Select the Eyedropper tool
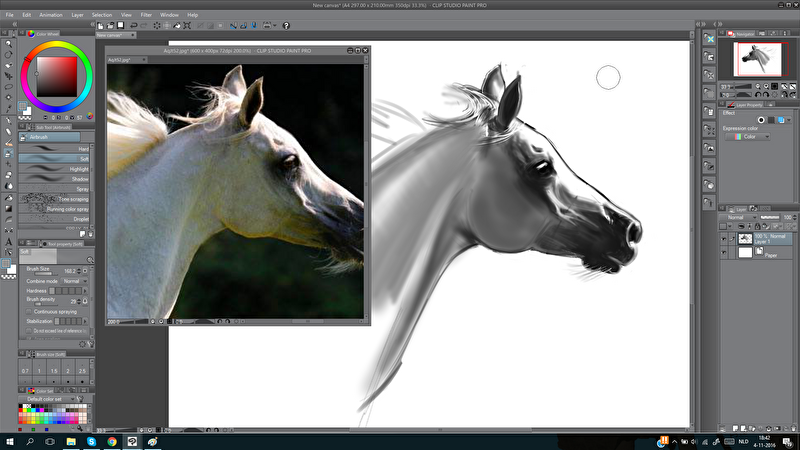 coord(8,108)
